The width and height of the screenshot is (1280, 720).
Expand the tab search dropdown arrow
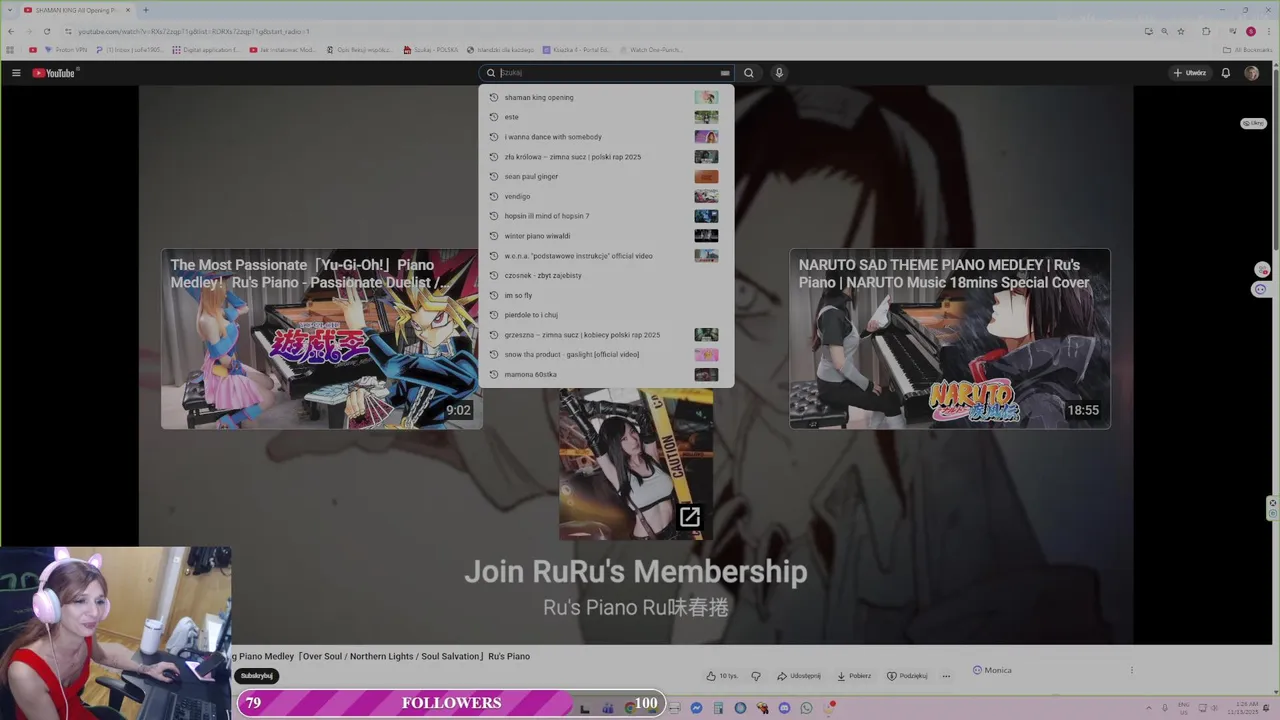[x=10, y=10]
